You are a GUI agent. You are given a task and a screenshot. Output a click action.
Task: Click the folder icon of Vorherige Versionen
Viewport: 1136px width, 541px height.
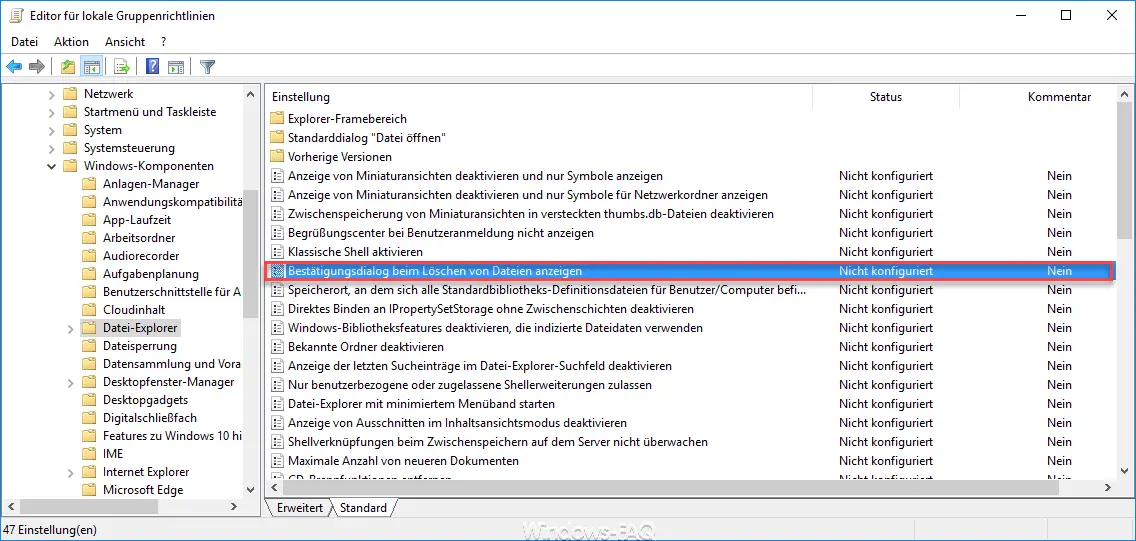pyautogui.click(x=276, y=156)
